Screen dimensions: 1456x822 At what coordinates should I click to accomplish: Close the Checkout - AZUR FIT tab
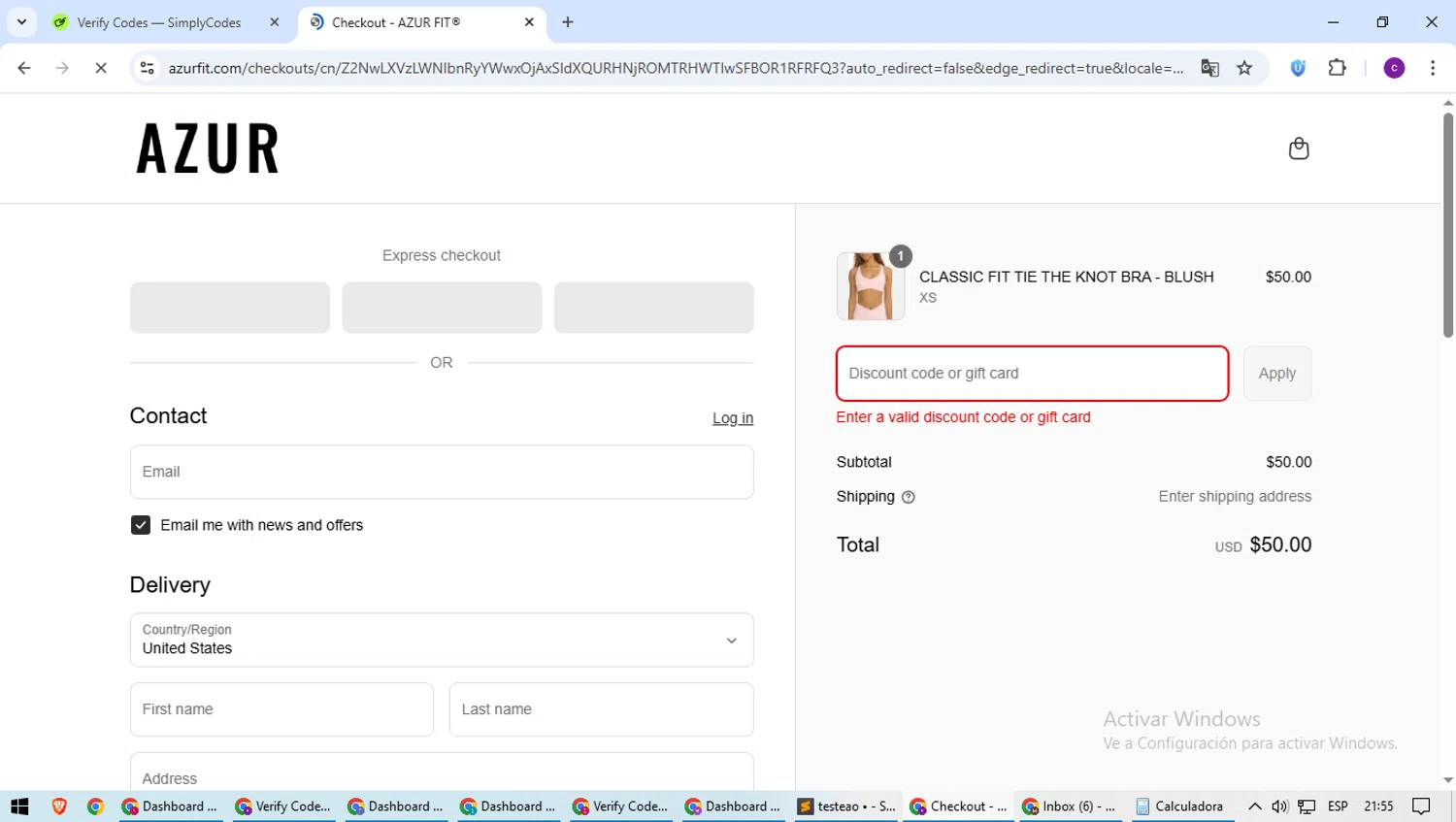point(529,22)
